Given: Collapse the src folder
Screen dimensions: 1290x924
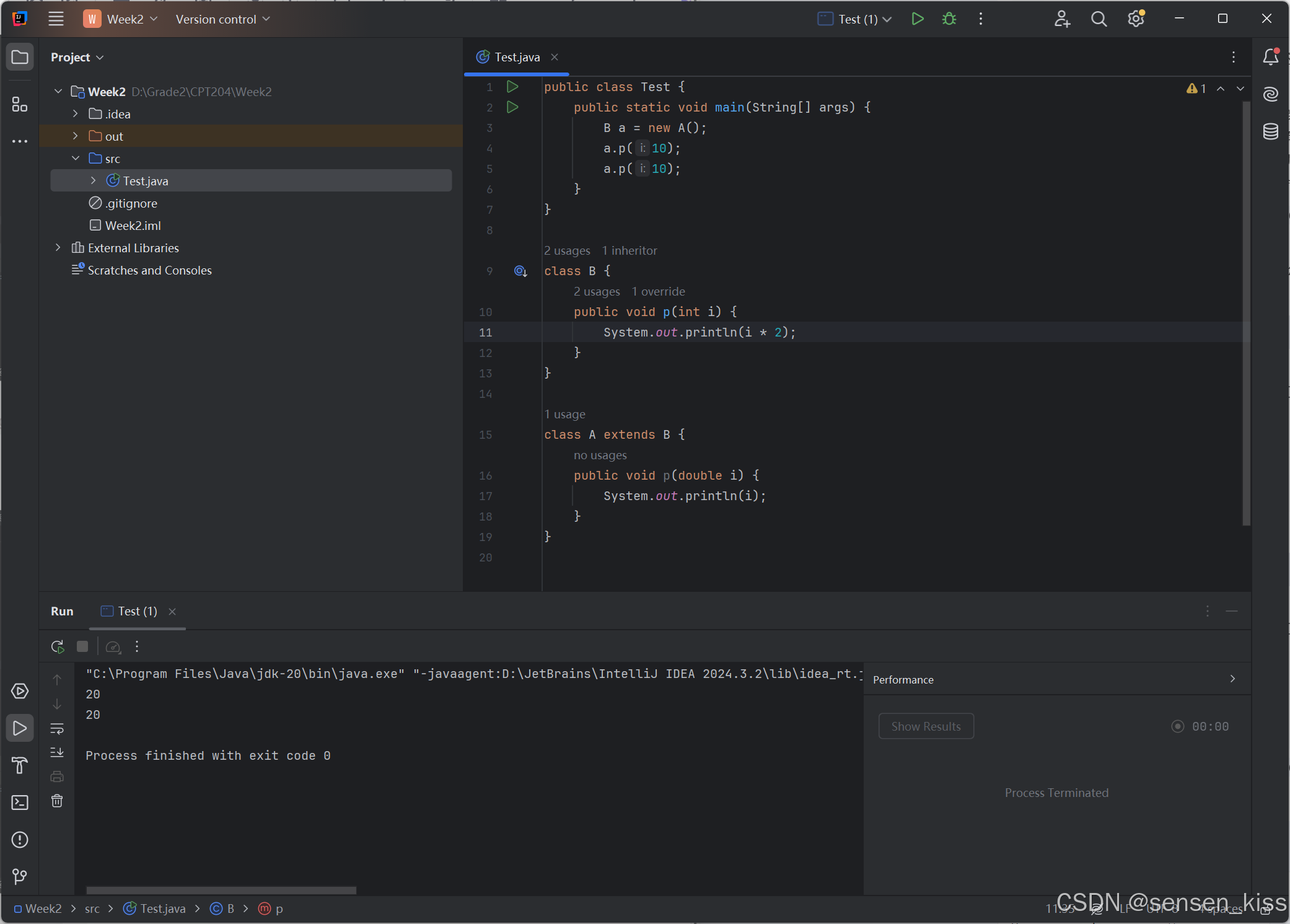Looking at the screenshot, I should [x=76, y=158].
